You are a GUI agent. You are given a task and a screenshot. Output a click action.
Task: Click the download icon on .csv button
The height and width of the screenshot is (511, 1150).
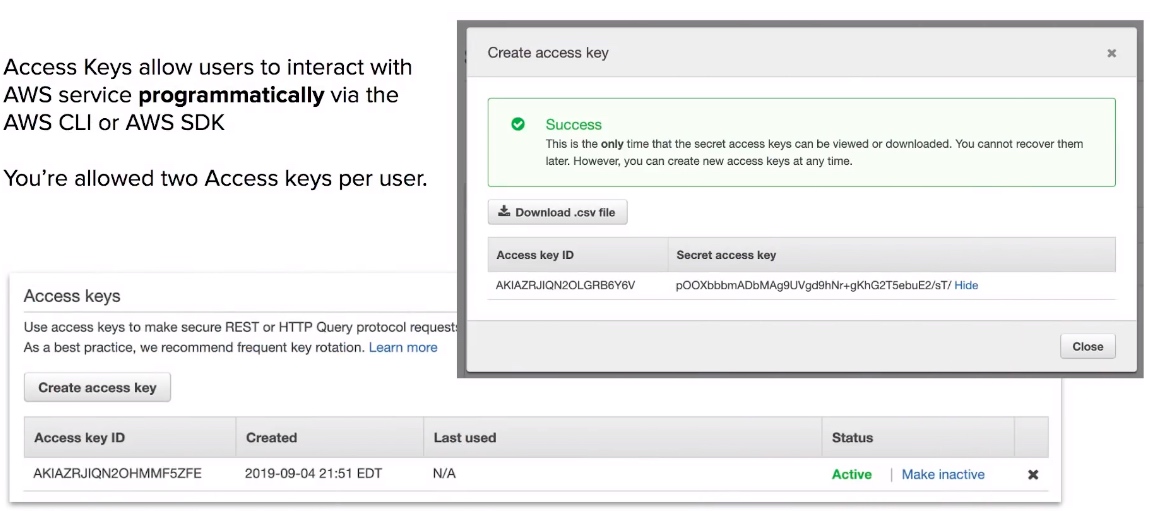(504, 212)
